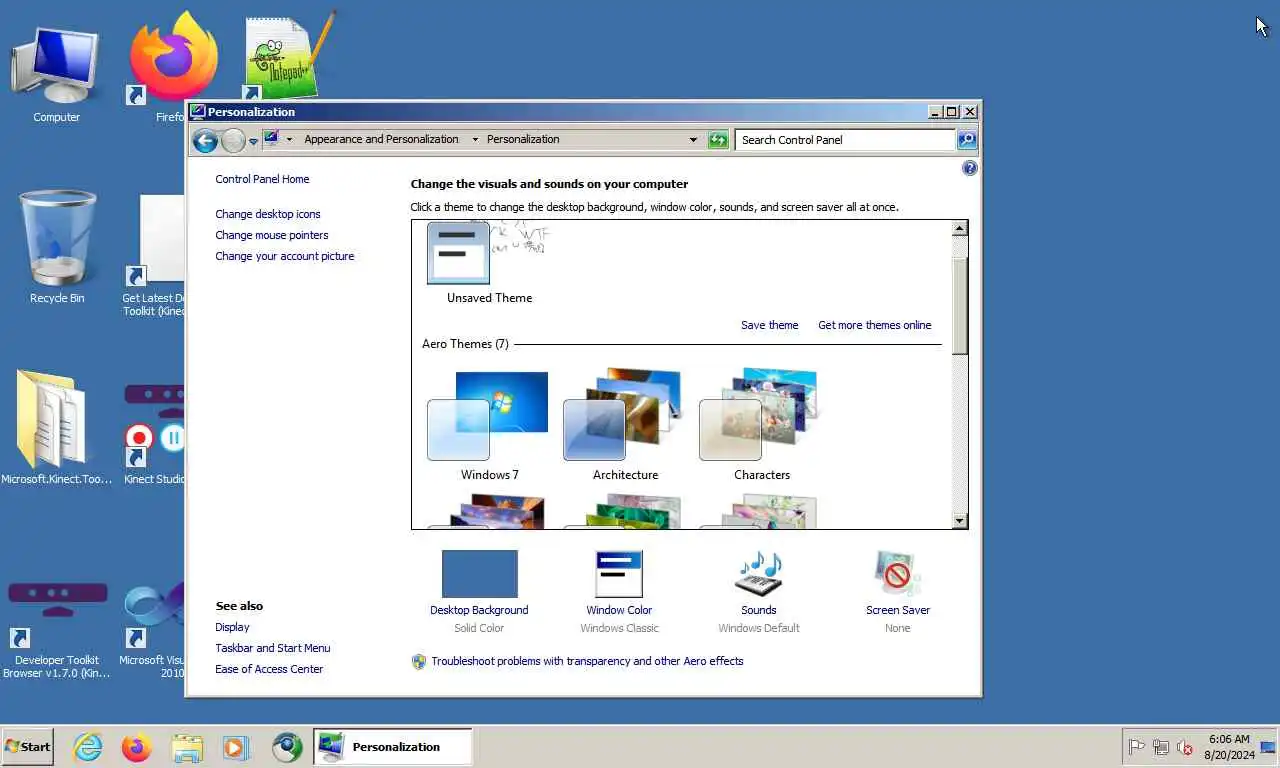
Task: Click Change mouse pointers link
Action: [272, 235]
